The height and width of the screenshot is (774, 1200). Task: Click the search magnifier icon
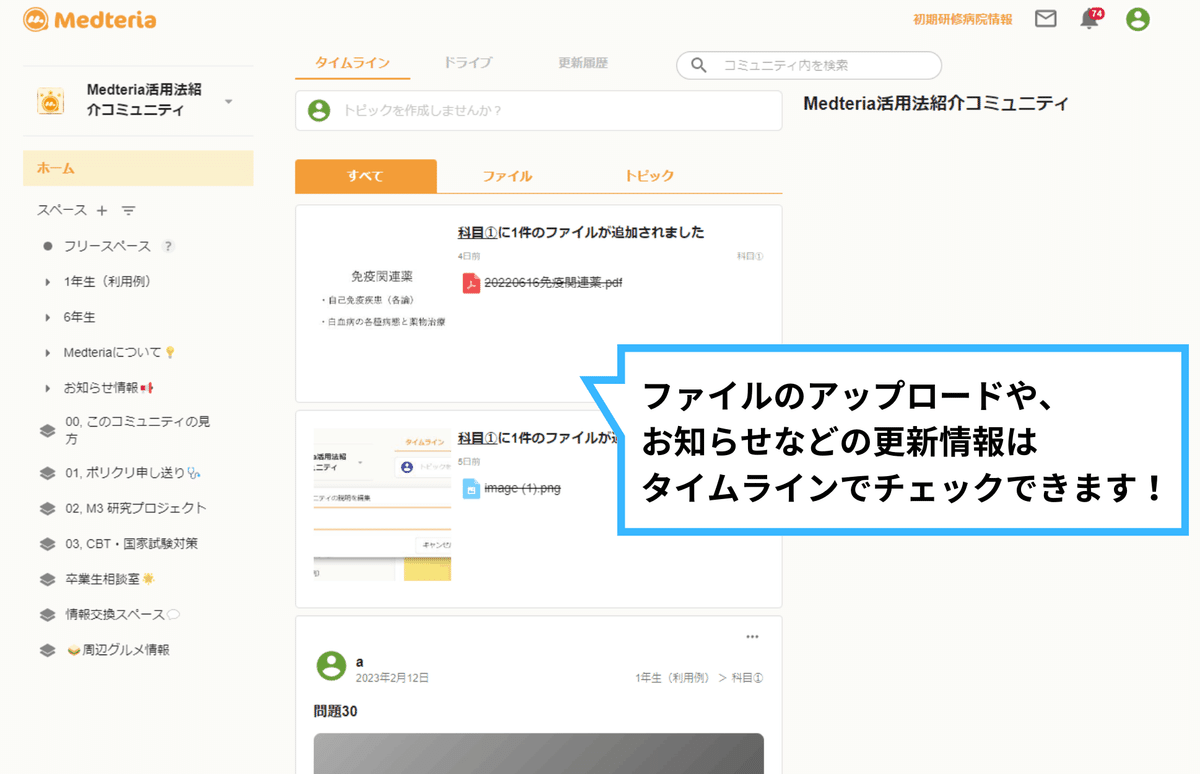699,65
